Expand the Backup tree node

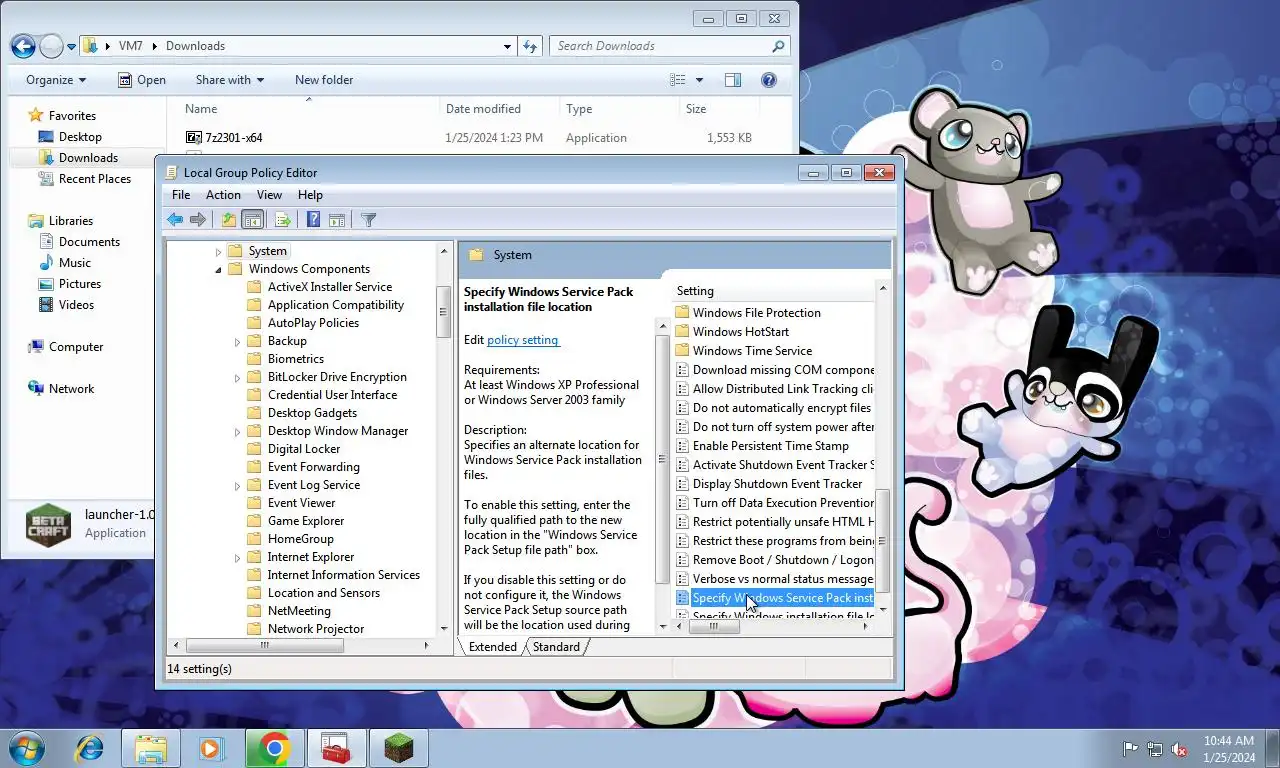pos(238,342)
